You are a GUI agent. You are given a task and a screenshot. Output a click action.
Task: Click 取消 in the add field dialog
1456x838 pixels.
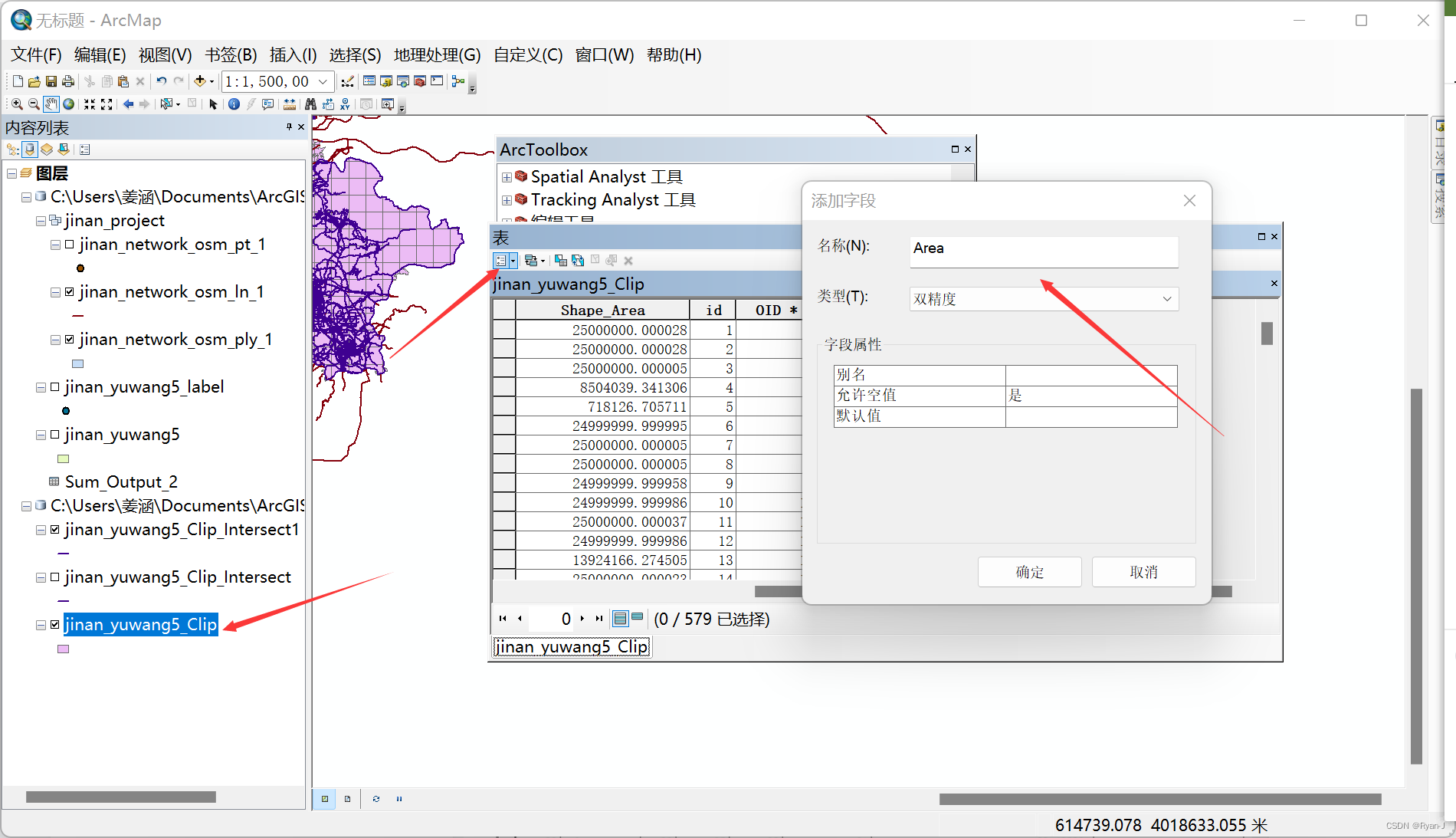click(x=1143, y=572)
